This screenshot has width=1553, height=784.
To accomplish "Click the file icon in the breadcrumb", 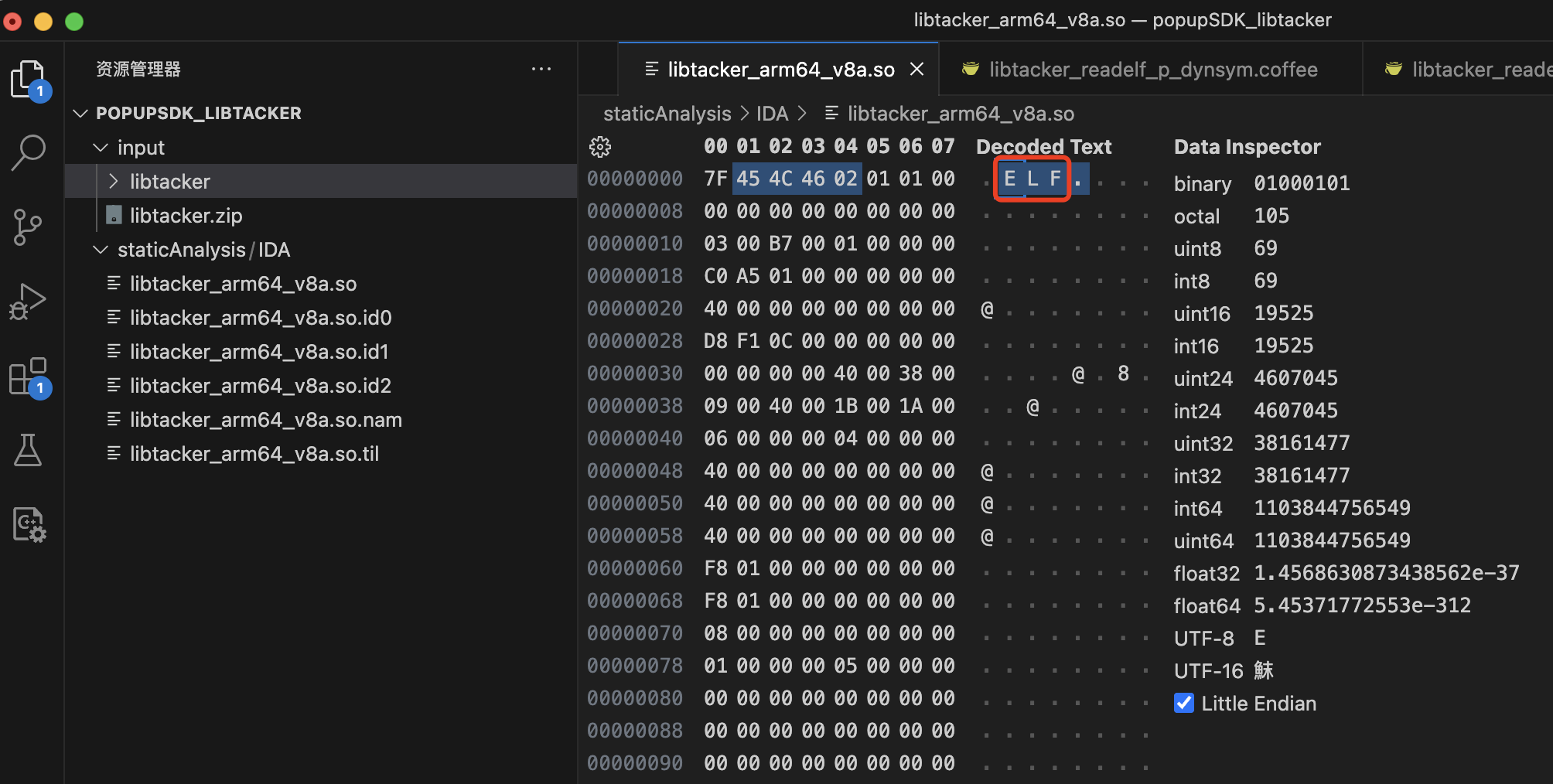I will [x=831, y=114].
